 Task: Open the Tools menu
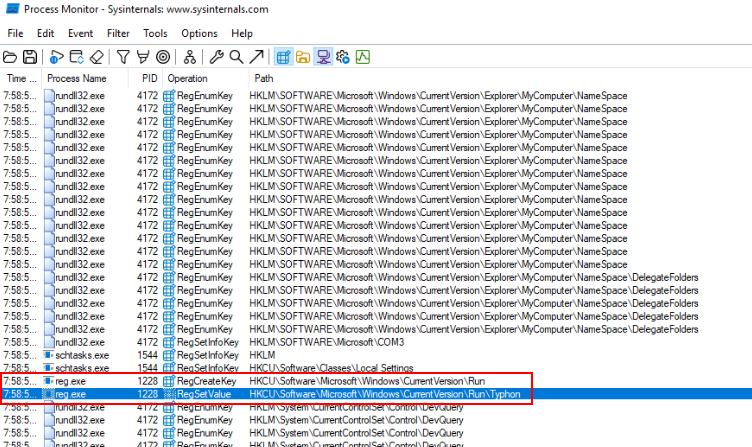pos(155,33)
